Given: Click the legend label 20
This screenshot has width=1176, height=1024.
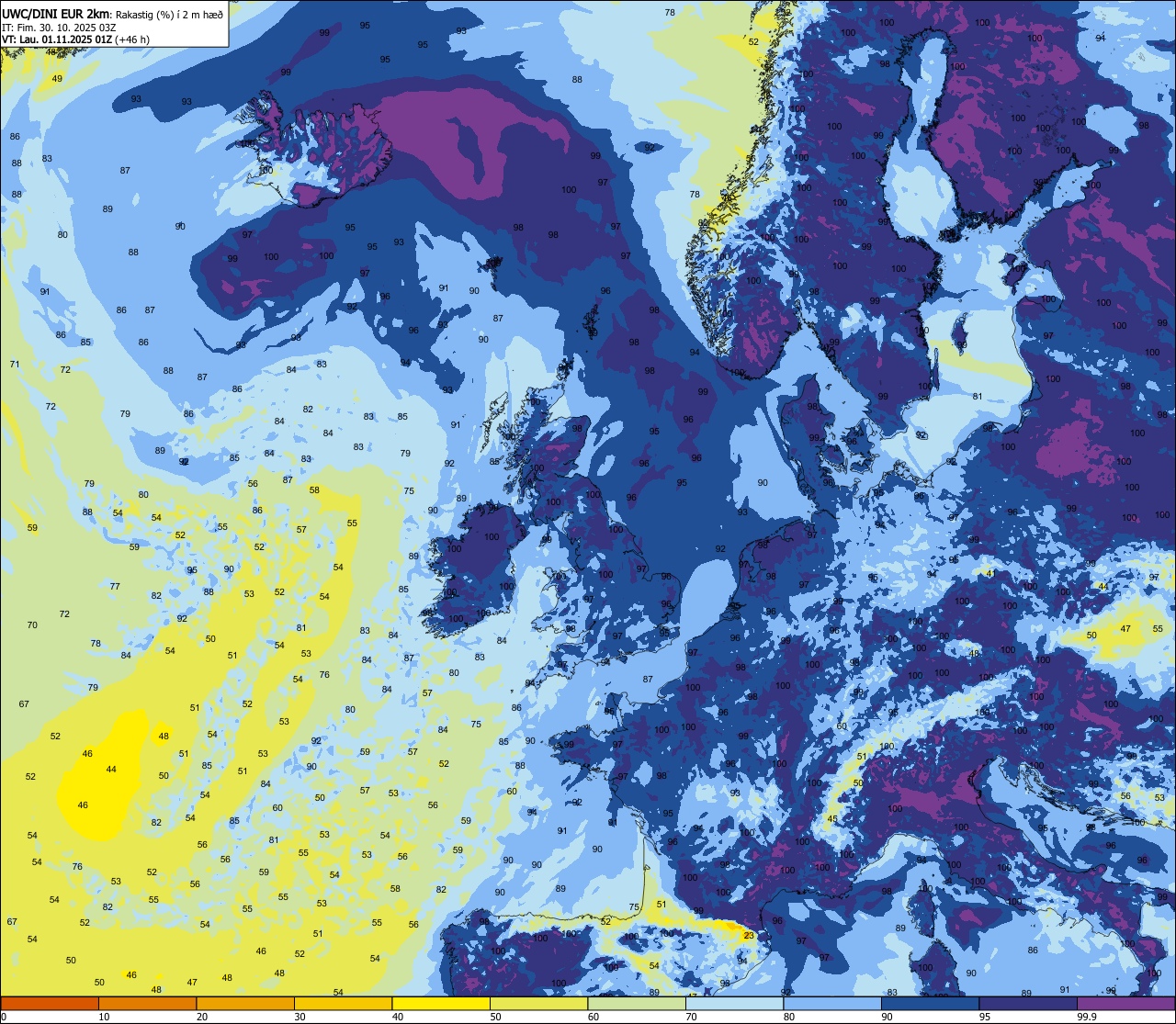Looking at the screenshot, I should click(x=202, y=1017).
